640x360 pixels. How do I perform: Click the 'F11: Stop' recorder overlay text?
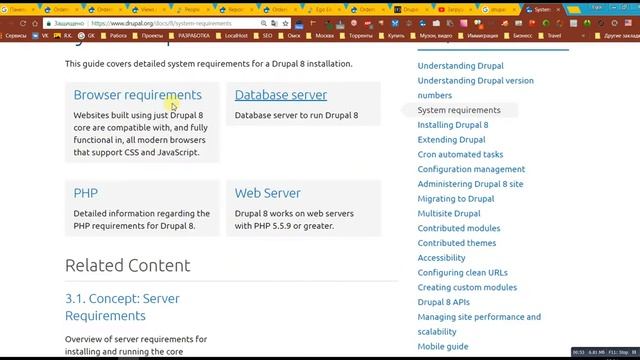click(x=619, y=352)
